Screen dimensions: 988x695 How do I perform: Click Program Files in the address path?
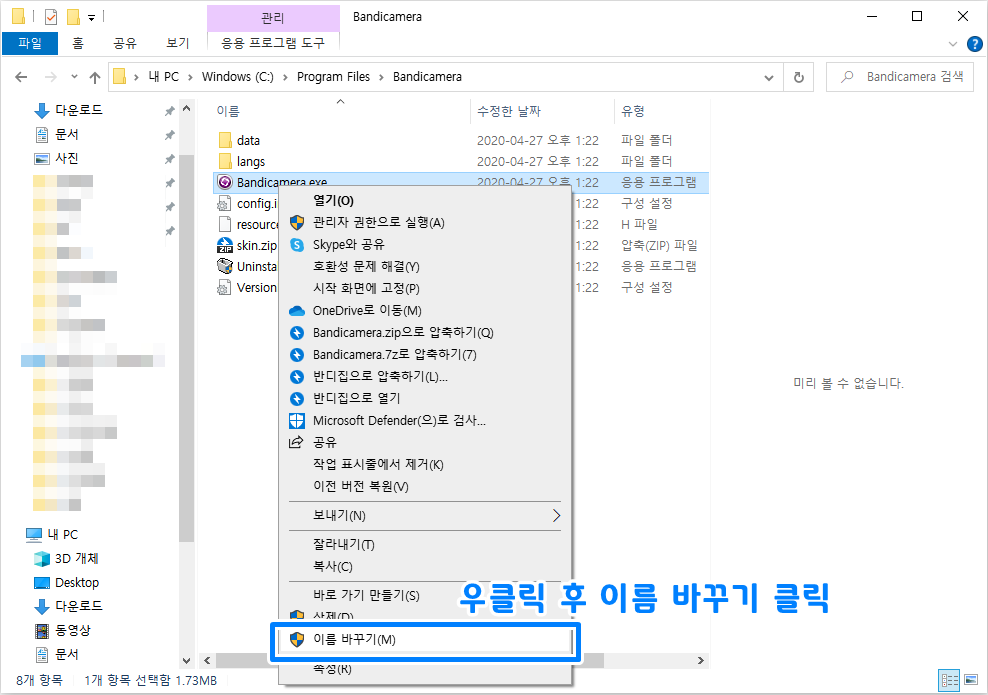click(x=333, y=77)
